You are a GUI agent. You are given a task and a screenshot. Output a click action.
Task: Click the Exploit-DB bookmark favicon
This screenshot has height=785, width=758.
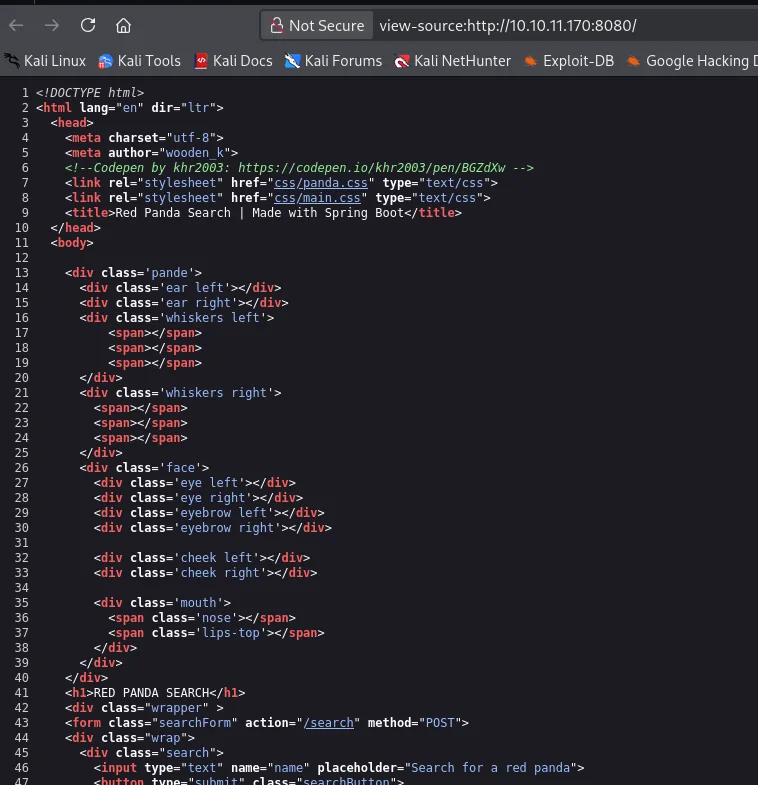coord(530,61)
